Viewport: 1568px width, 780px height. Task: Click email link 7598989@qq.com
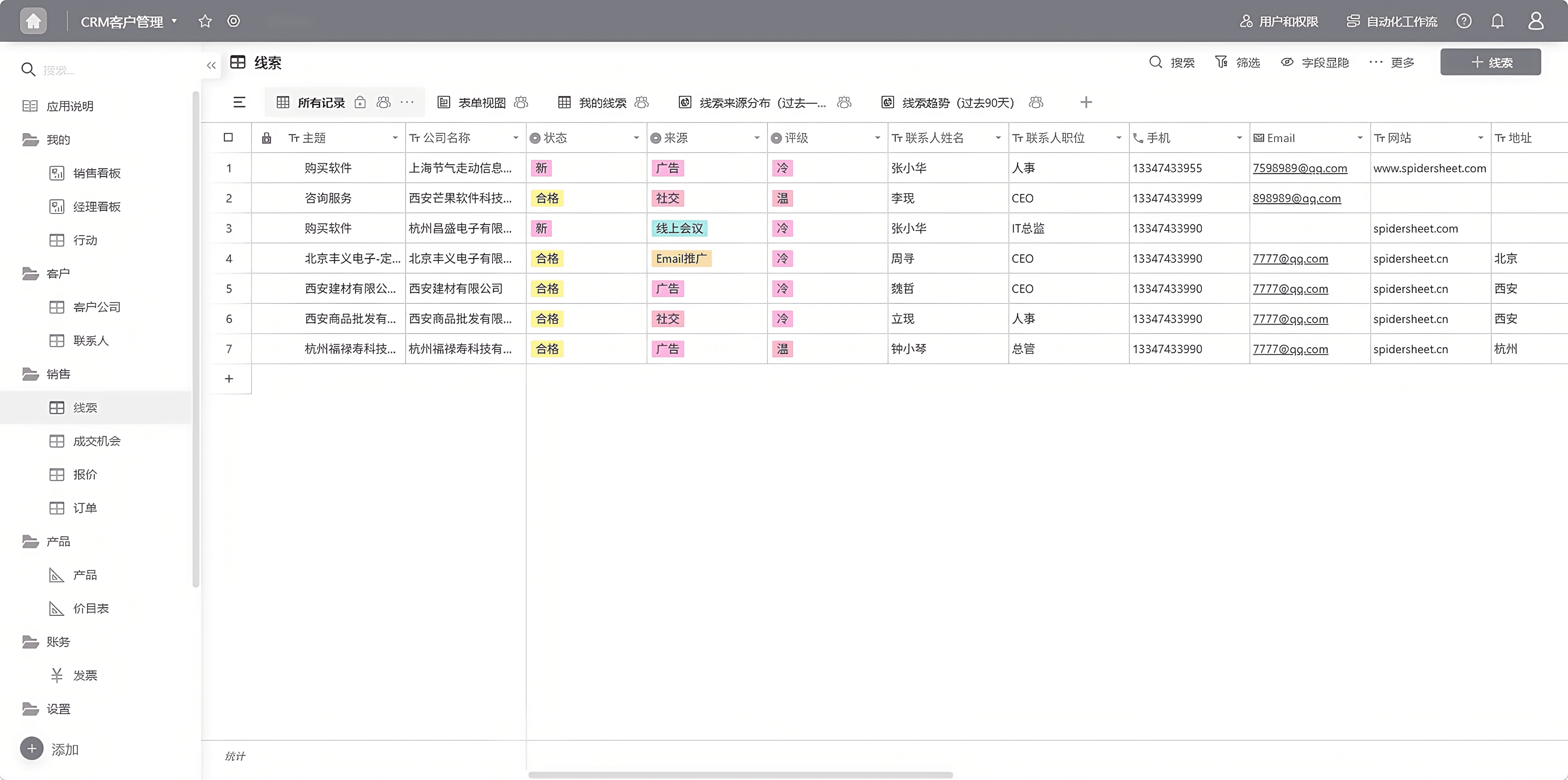1300,168
